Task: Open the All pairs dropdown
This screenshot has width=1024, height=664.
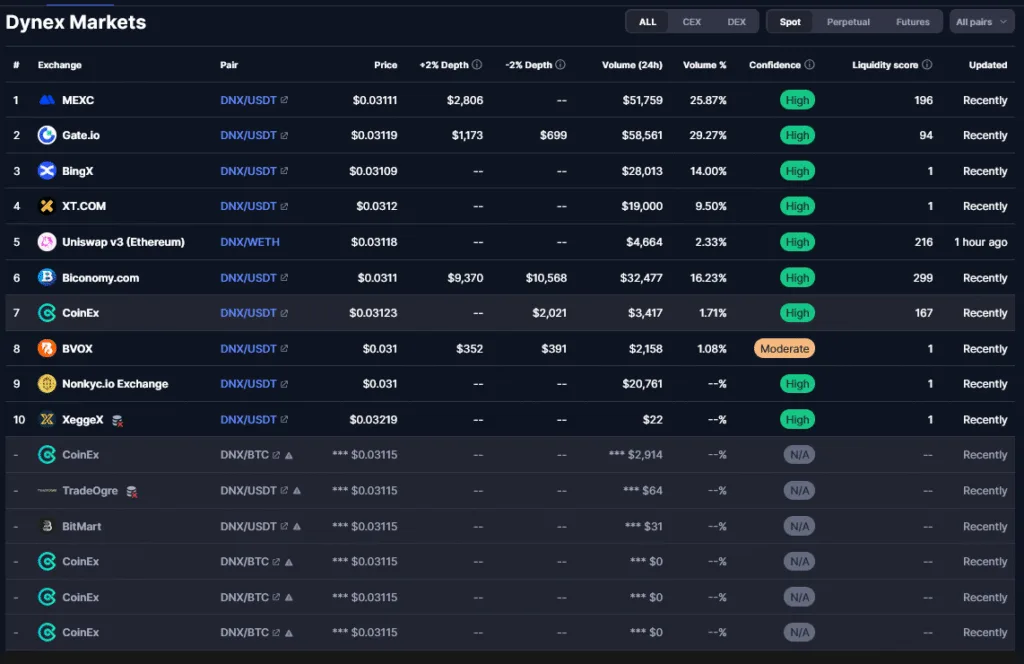Action: tap(982, 22)
